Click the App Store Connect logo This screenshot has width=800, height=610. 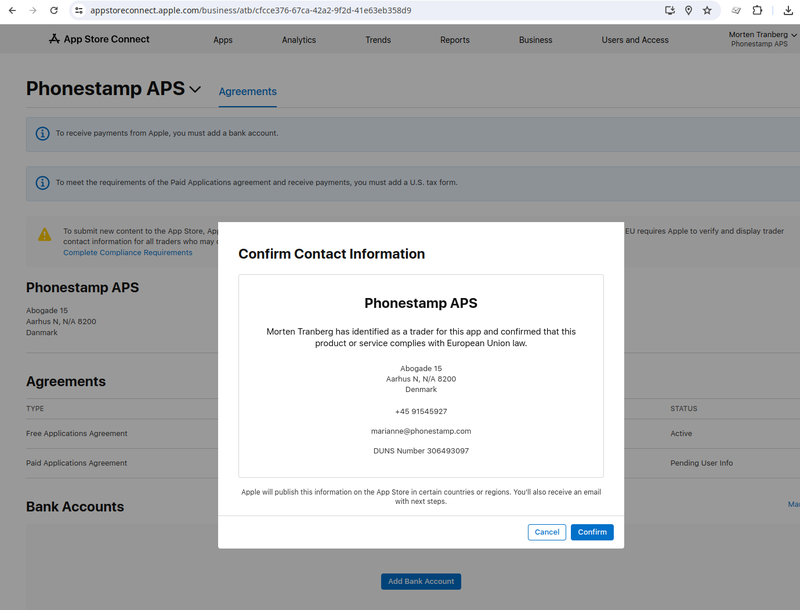tap(99, 39)
